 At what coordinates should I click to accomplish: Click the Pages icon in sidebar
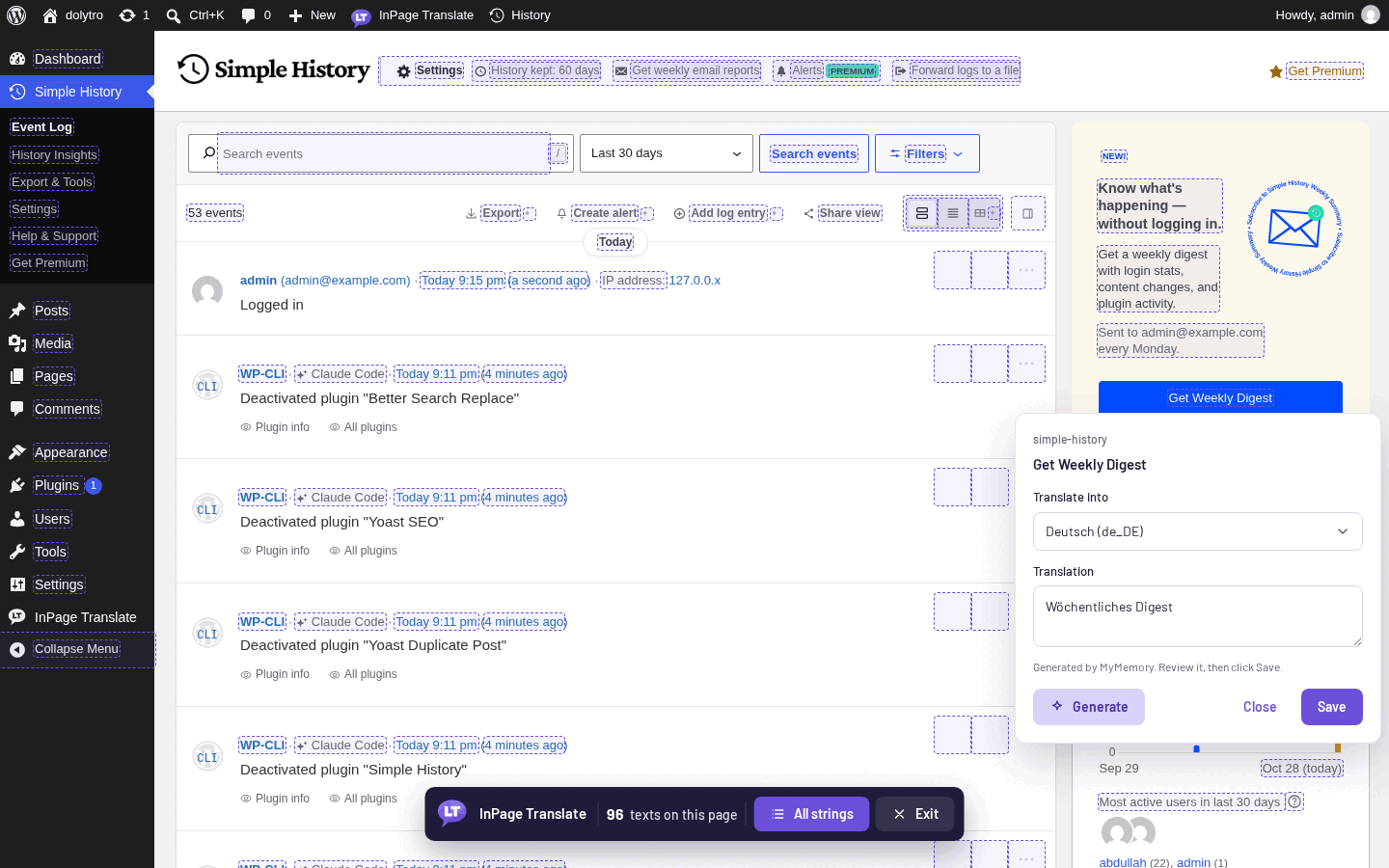click(x=16, y=376)
